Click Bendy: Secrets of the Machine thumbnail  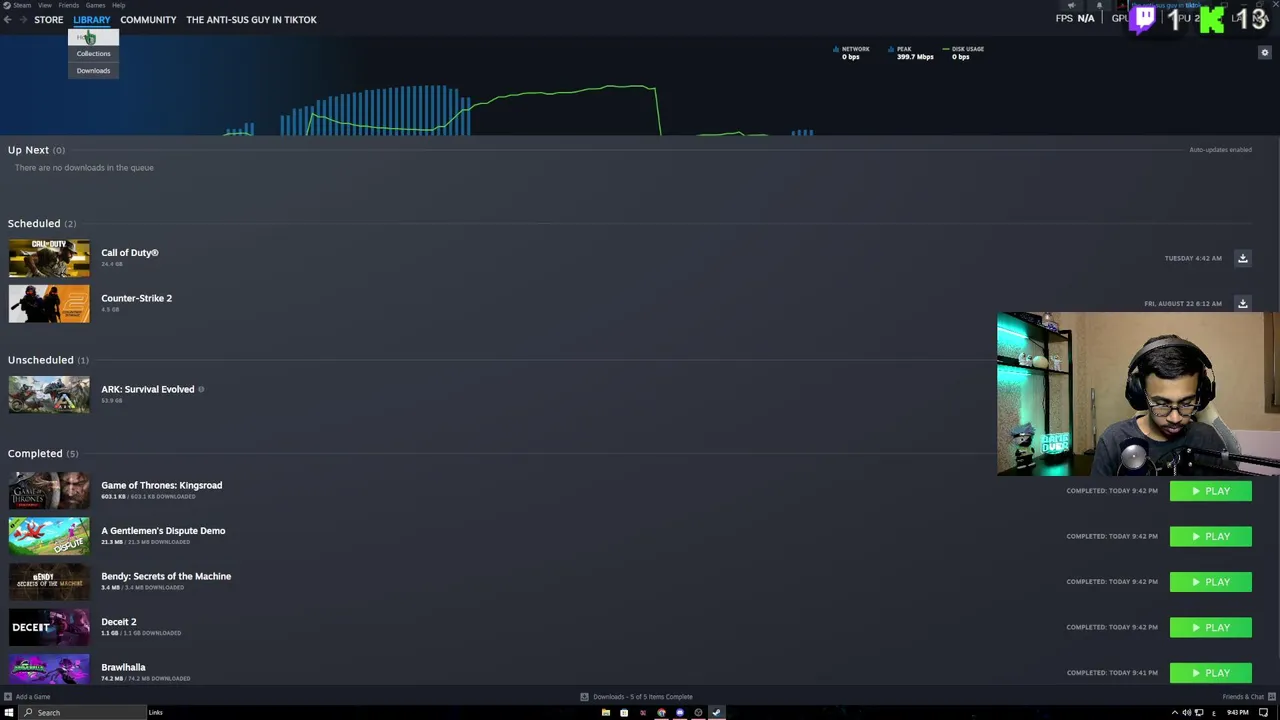[x=49, y=582]
